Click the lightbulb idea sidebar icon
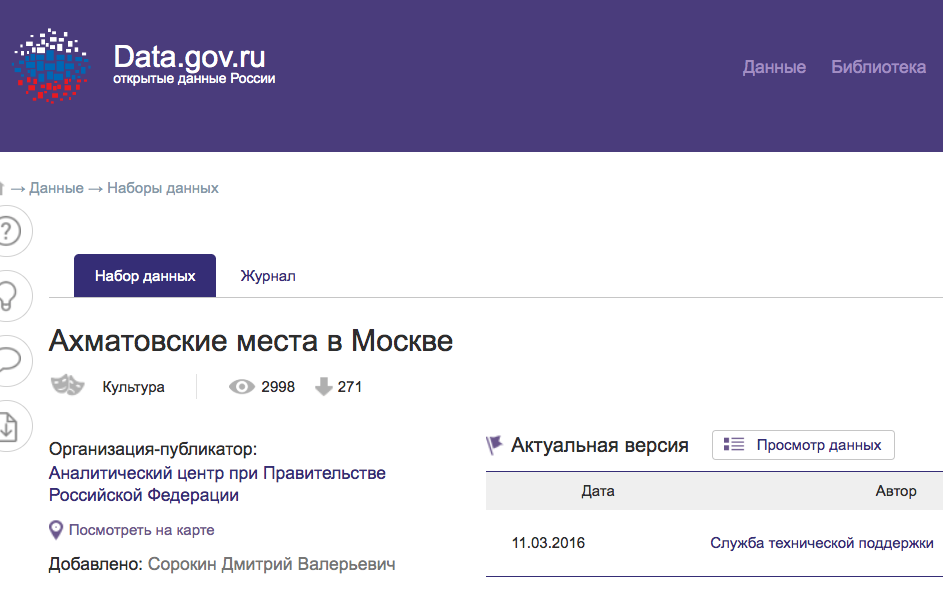This screenshot has height=592, width=943. tap(9, 296)
